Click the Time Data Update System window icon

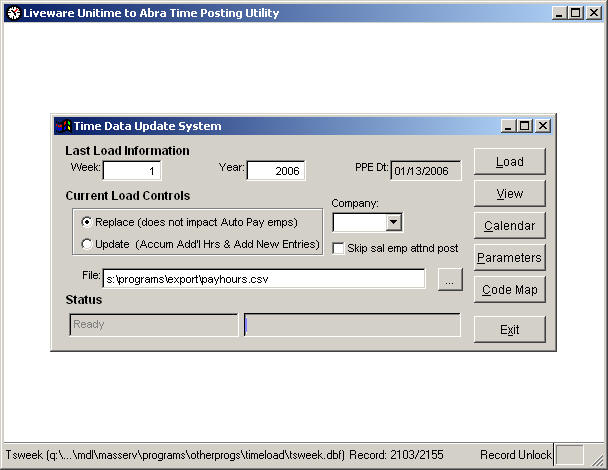coord(63,126)
